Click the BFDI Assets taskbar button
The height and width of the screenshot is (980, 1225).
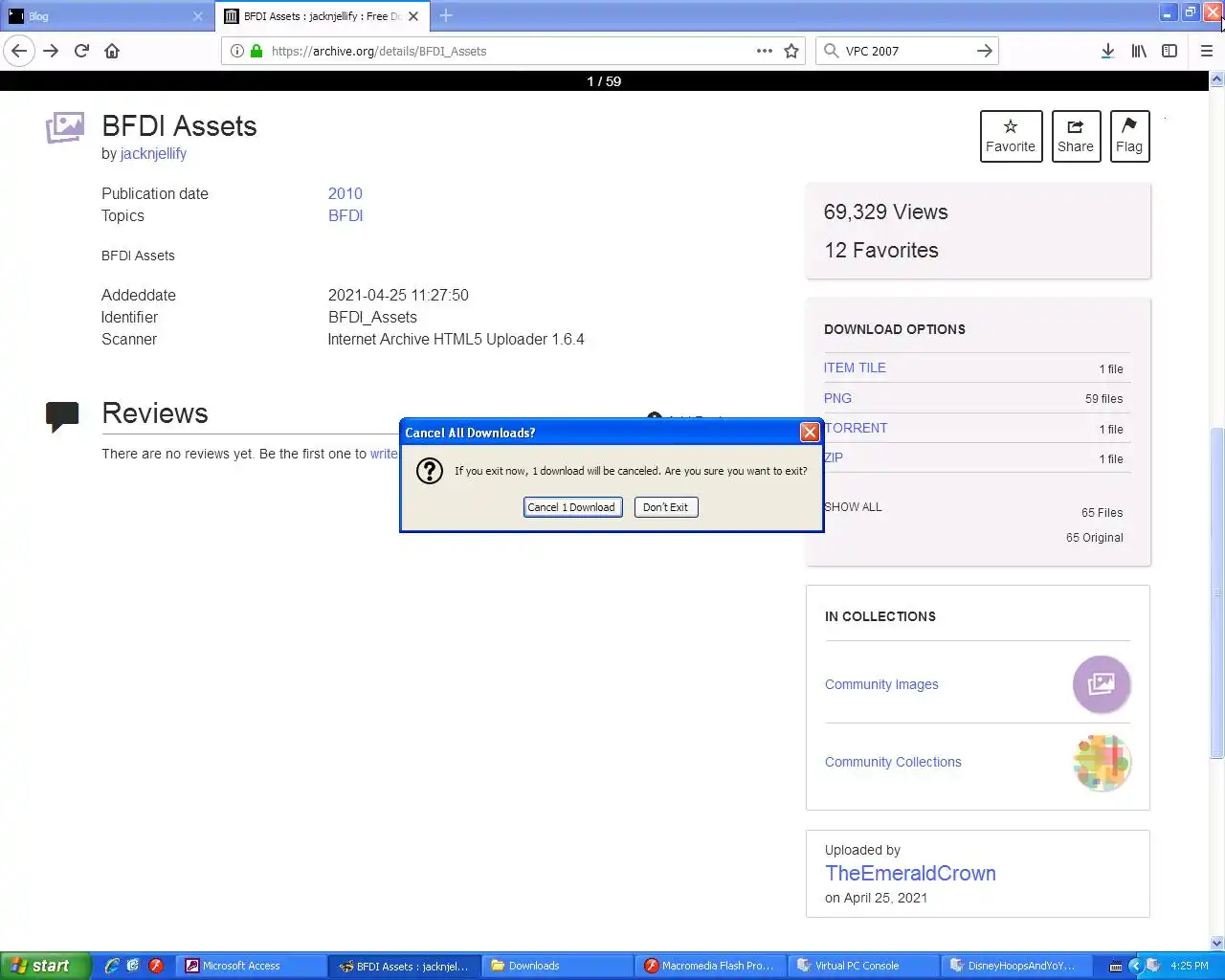click(404, 966)
